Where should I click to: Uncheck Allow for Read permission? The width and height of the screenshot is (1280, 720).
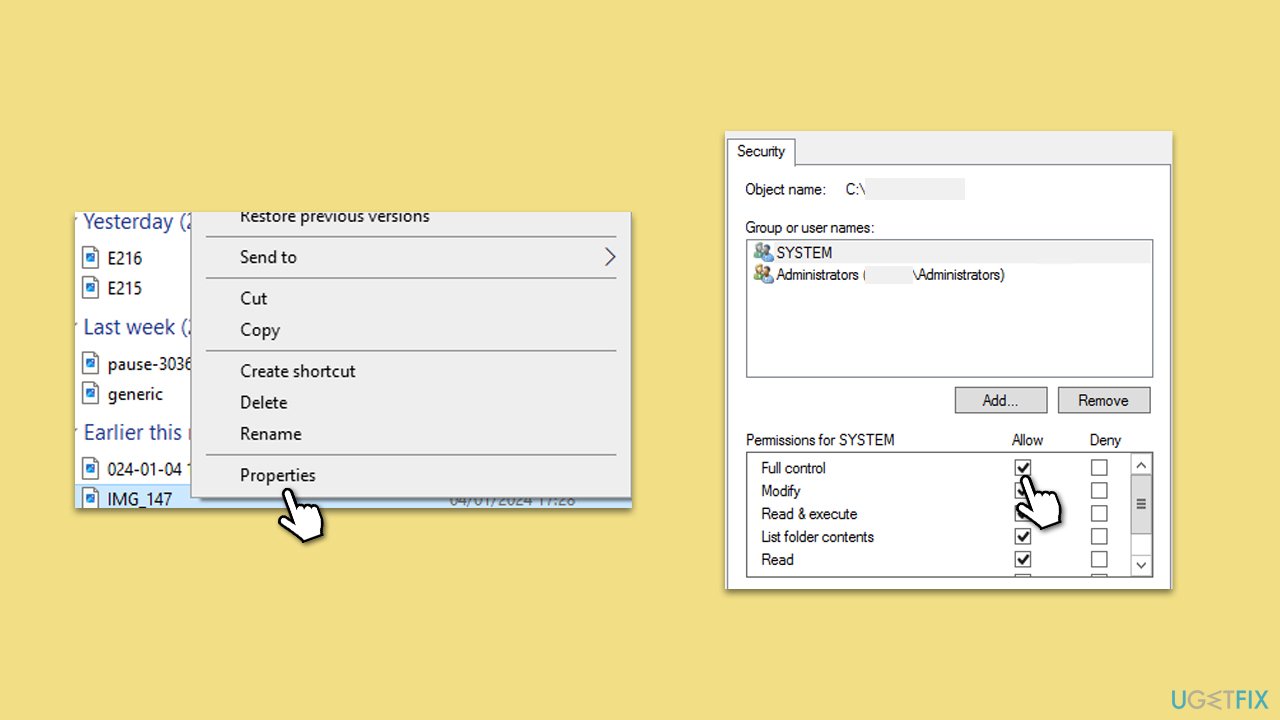click(x=1022, y=559)
